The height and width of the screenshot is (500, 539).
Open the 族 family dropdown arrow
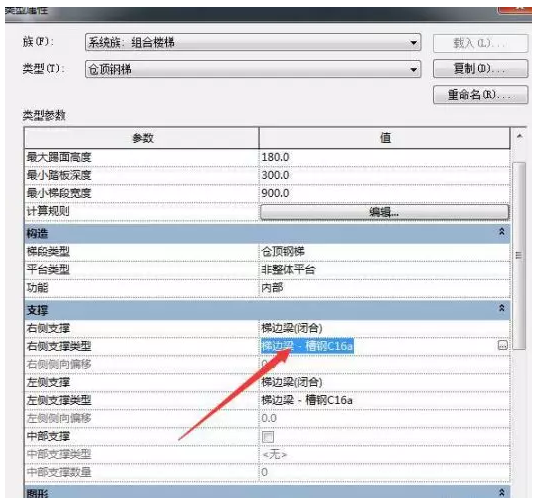click(413, 43)
